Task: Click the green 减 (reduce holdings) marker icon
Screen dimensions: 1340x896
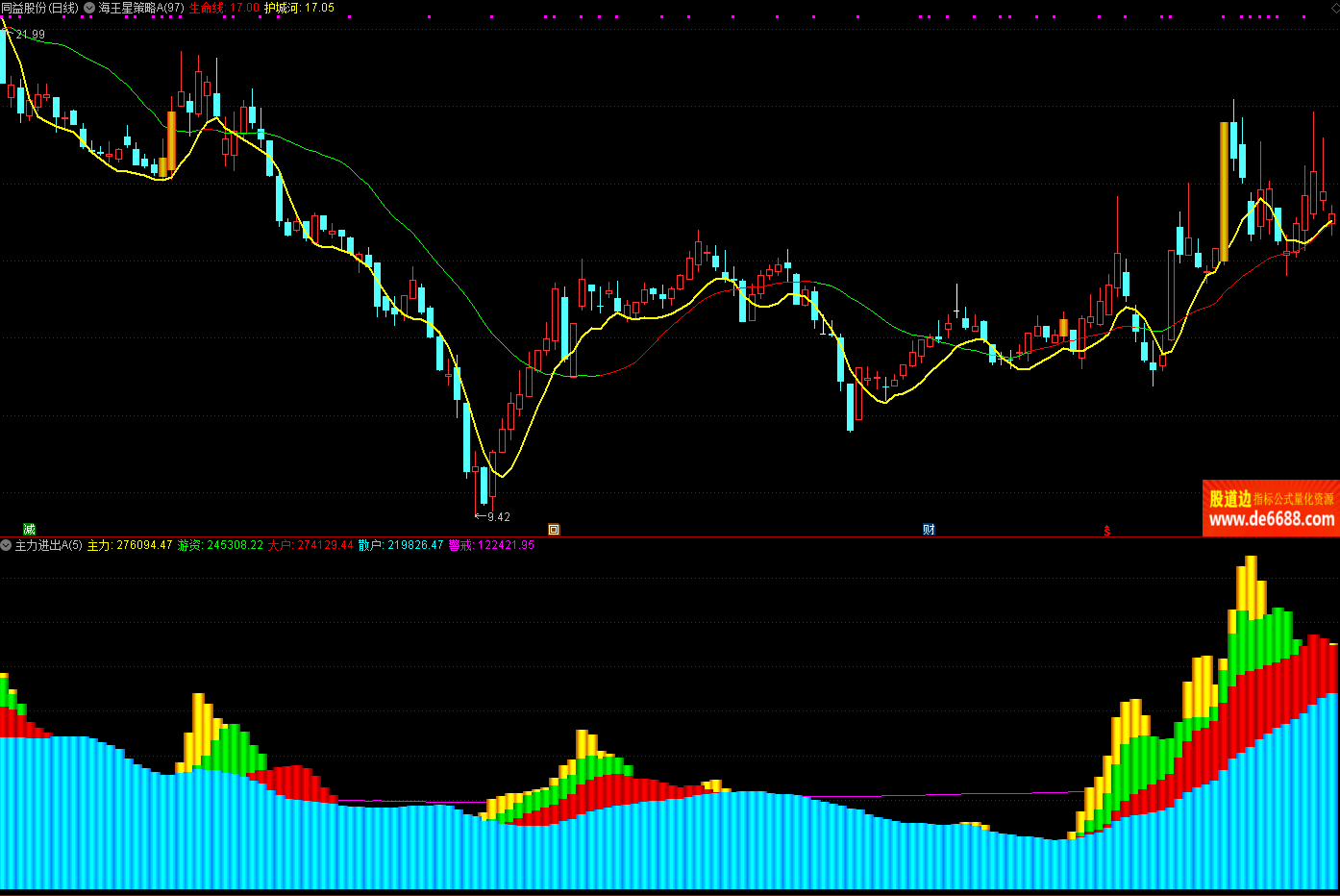Action: pos(30,530)
